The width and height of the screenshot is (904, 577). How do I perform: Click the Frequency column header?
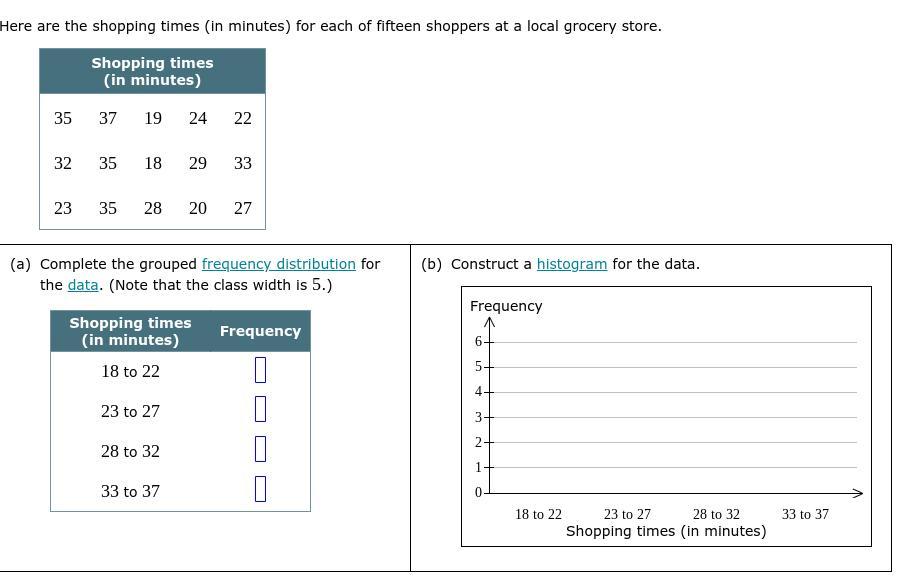[260, 331]
